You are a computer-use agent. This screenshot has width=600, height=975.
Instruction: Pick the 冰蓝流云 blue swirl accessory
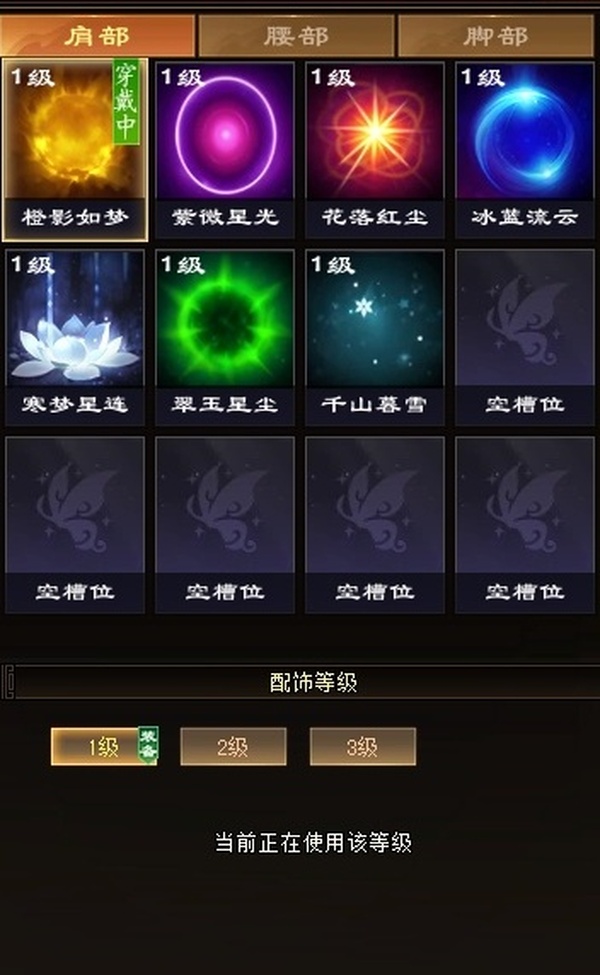click(525, 149)
